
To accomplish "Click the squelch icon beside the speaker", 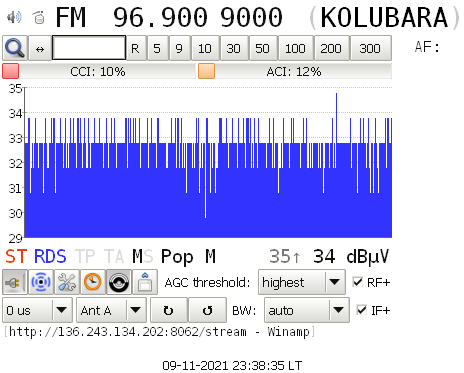I will click(39, 17).
